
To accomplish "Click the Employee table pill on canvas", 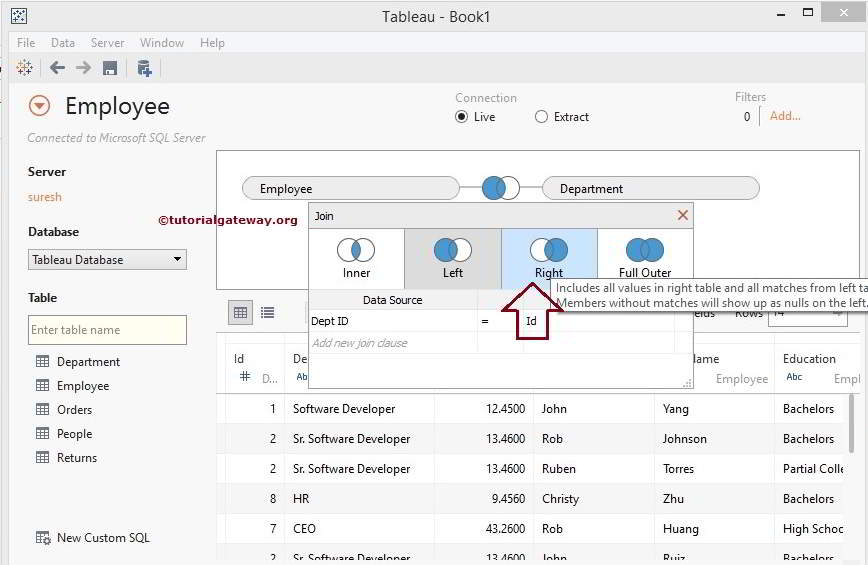I will pos(351,188).
